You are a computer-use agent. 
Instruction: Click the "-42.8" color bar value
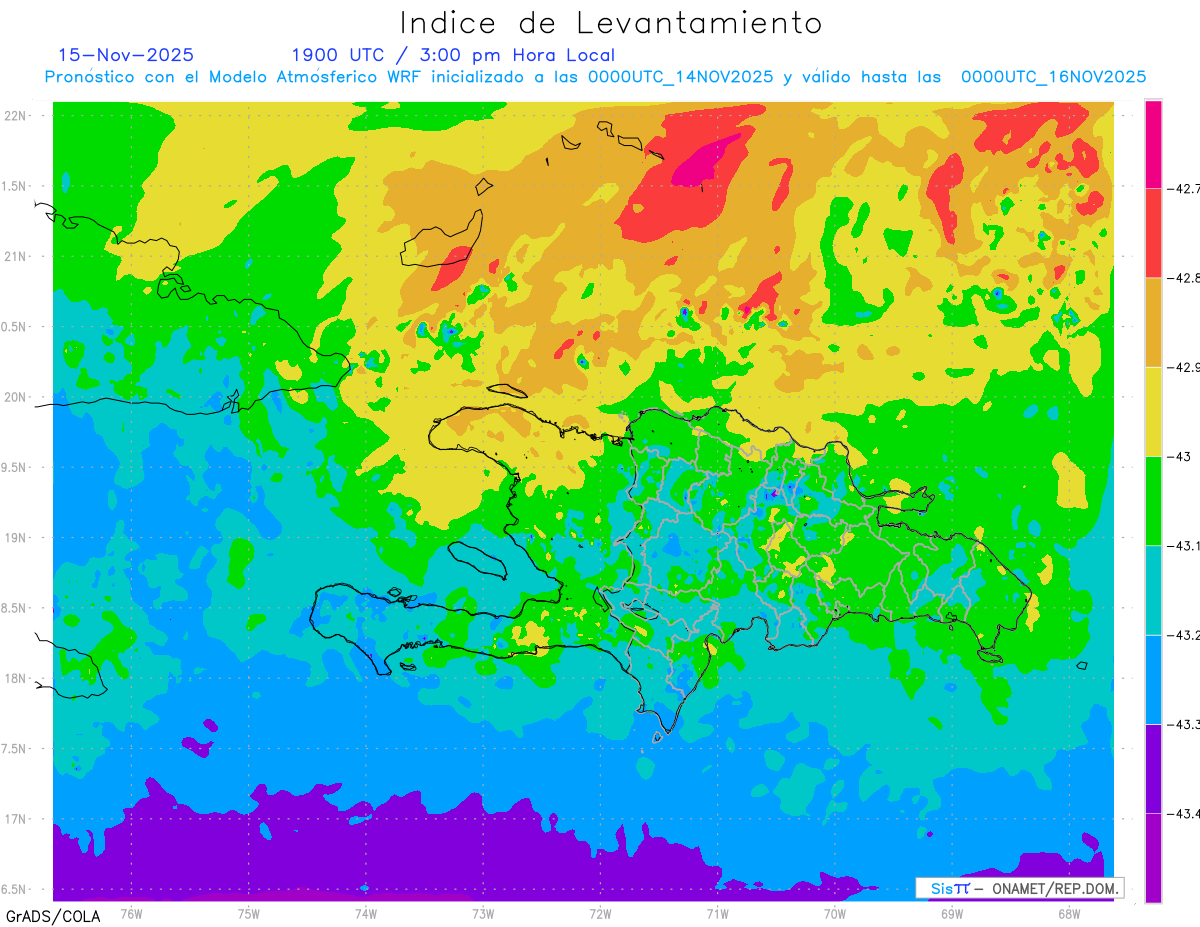tap(1182, 278)
